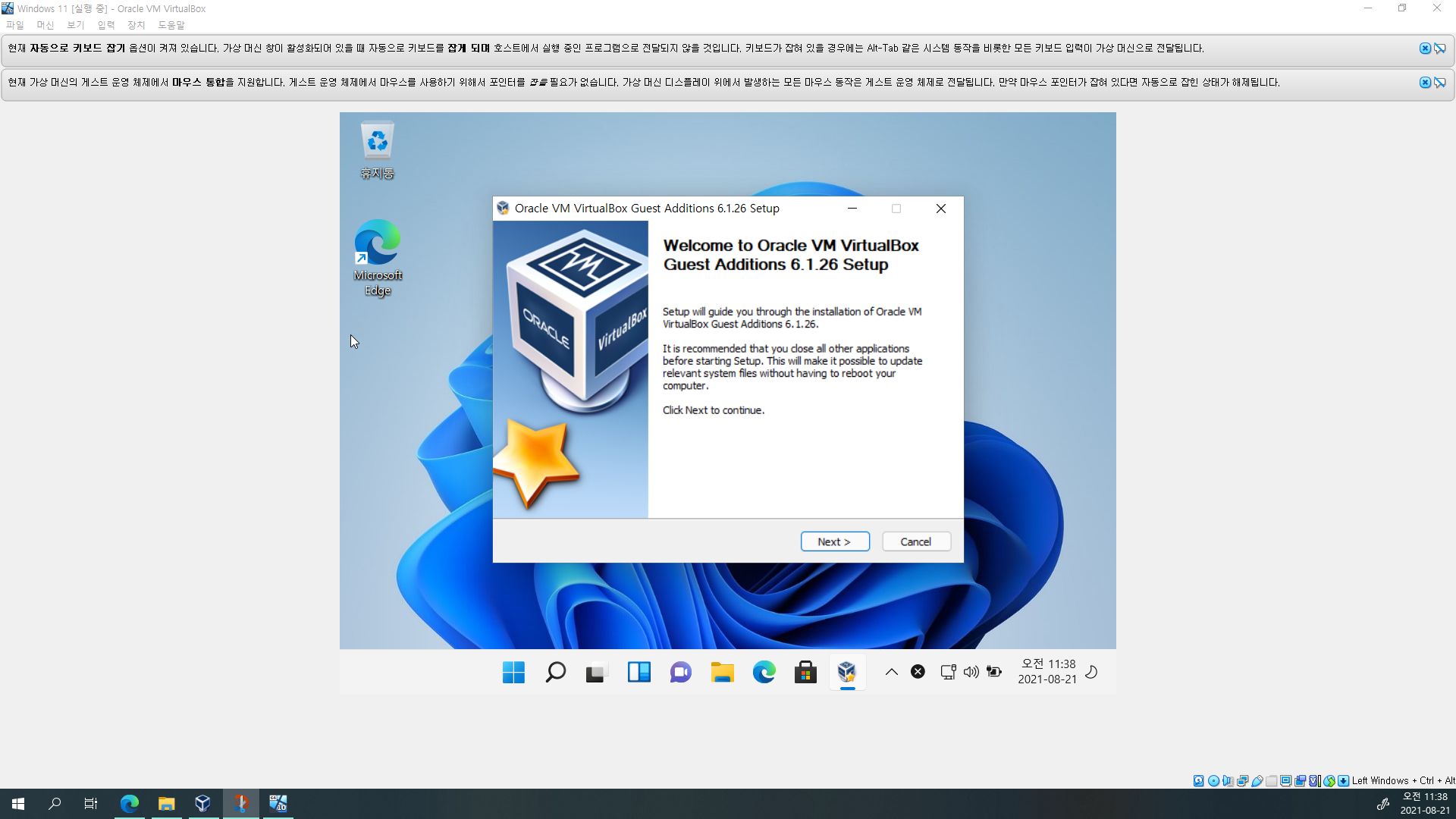
Task: Dismiss the keyboard capture notification
Action: click(x=1425, y=48)
